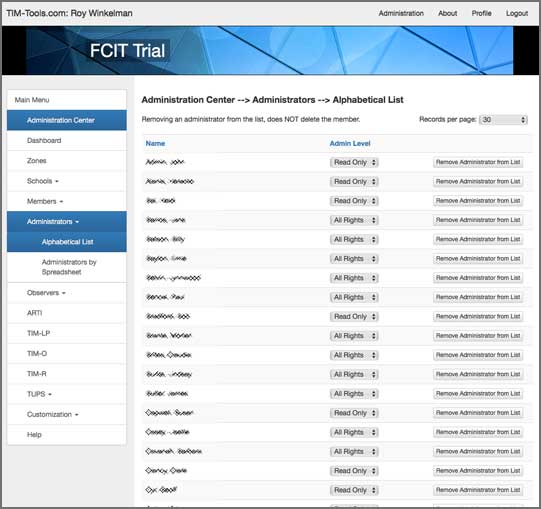Sort by Name column header
541x509 pixels.
(x=155, y=144)
